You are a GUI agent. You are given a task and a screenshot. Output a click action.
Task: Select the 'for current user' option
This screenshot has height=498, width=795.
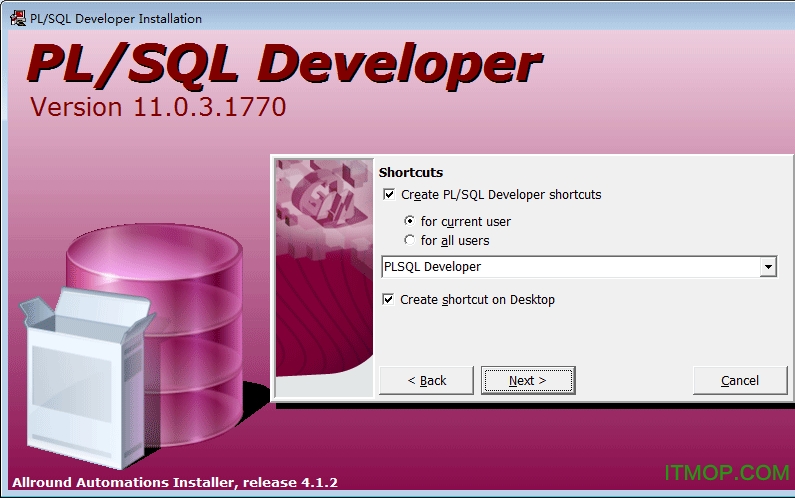point(409,221)
